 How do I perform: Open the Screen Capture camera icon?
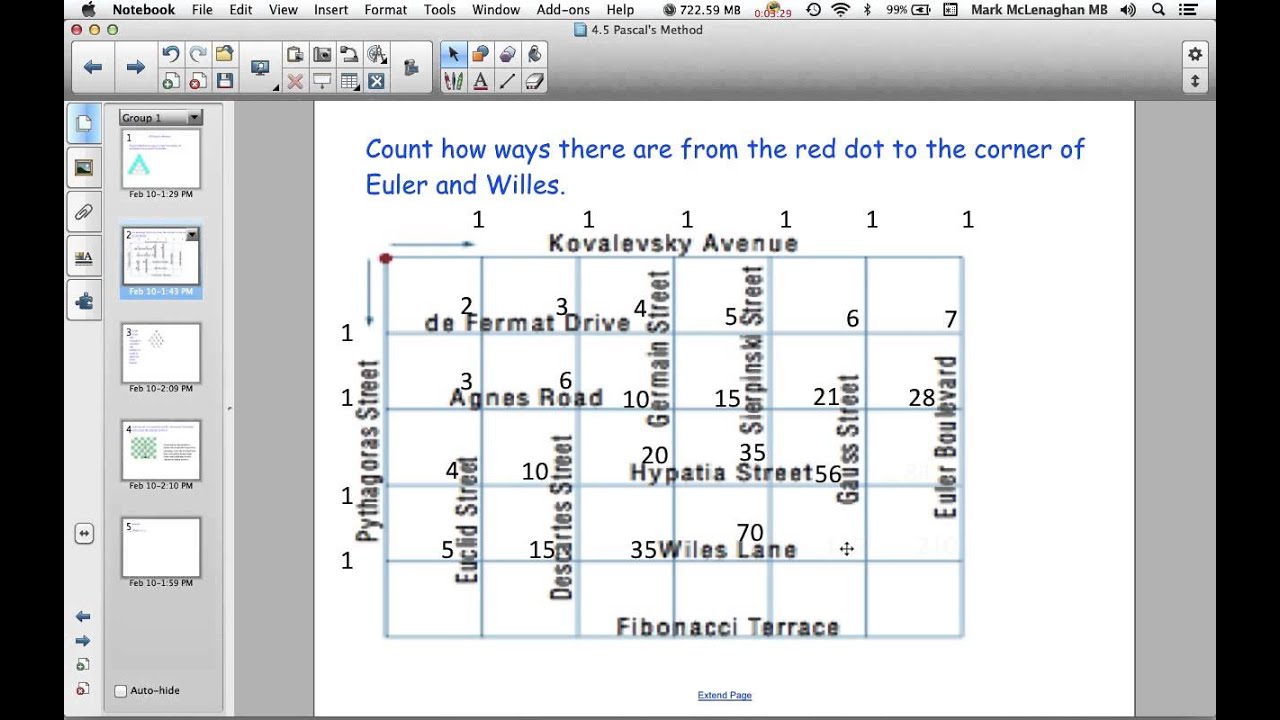[322, 54]
